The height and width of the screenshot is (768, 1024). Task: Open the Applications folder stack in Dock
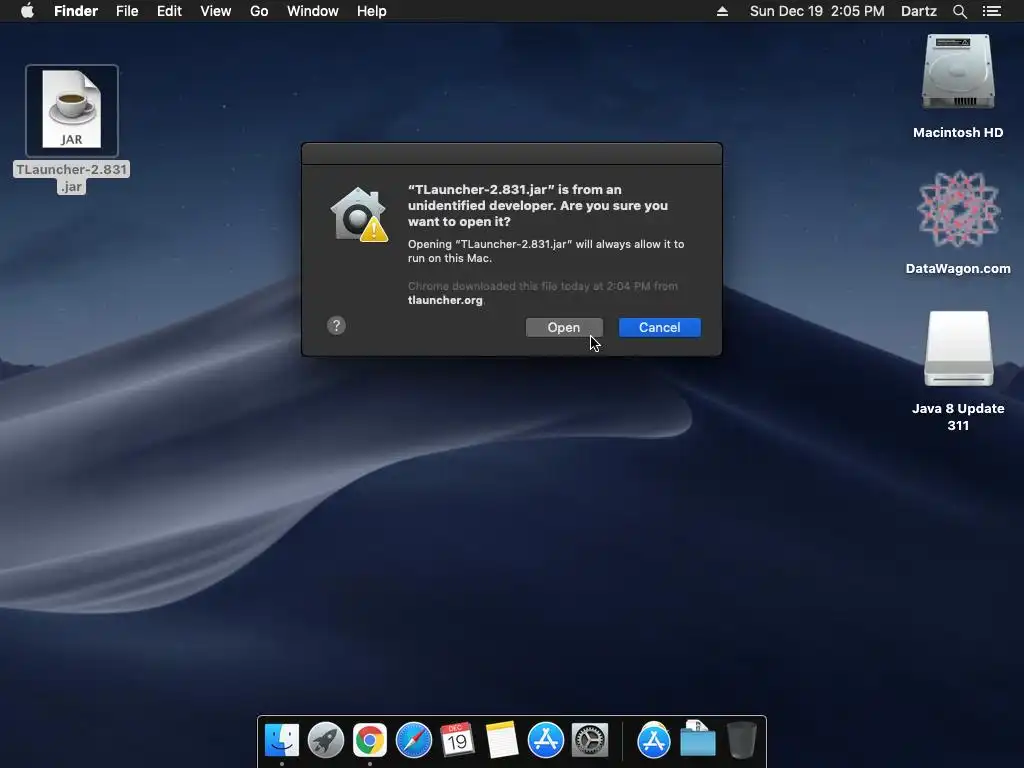[654, 740]
